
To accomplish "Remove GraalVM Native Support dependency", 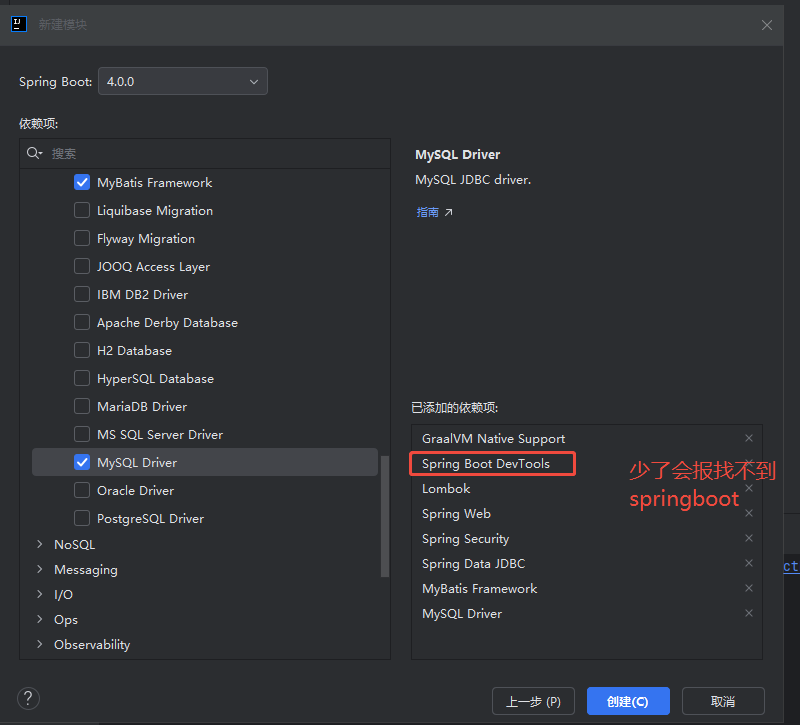I will coord(748,438).
